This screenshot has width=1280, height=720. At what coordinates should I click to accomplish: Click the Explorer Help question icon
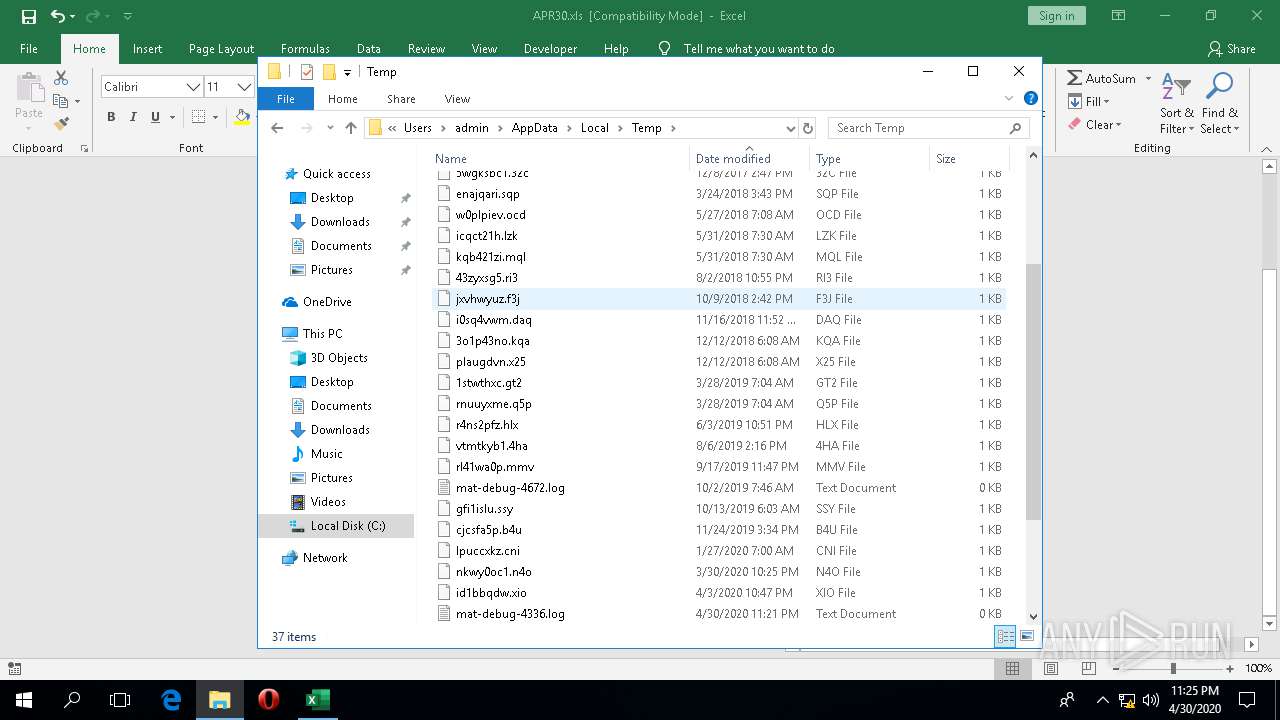click(1030, 98)
